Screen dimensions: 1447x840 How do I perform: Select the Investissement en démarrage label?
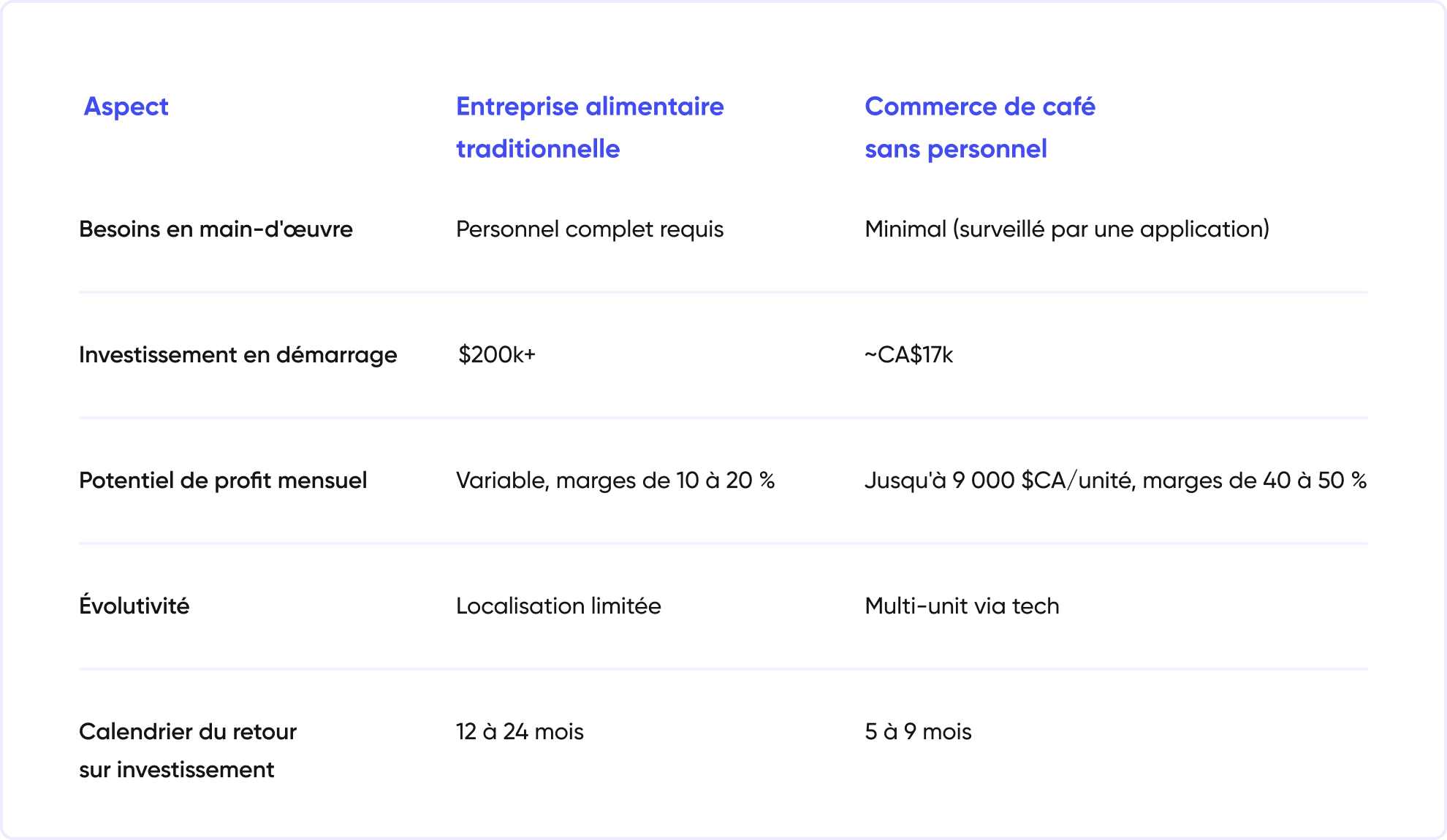point(238,355)
